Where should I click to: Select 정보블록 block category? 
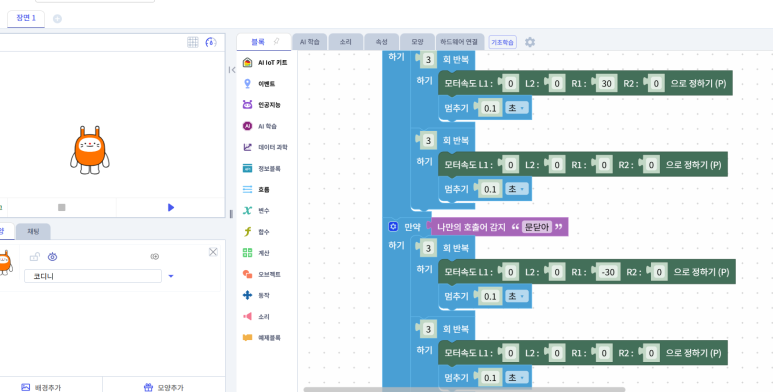tap(262, 169)
